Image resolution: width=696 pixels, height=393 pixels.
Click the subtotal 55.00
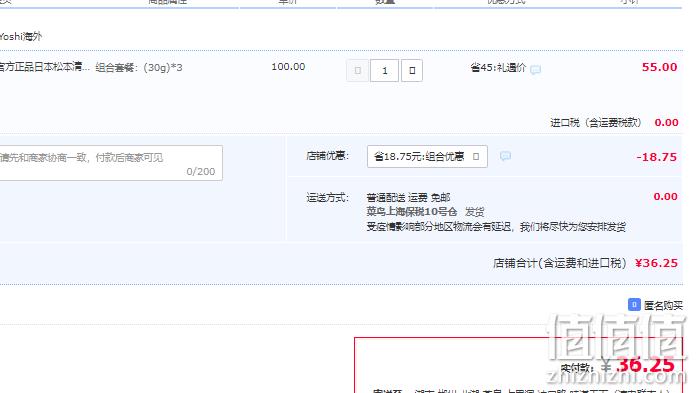[659, 67]
